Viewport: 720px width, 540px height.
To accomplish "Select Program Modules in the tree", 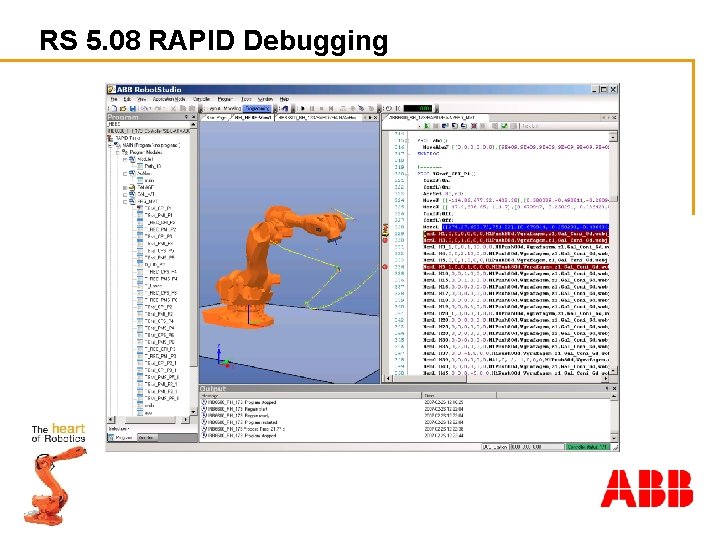I will coord(146,152).
